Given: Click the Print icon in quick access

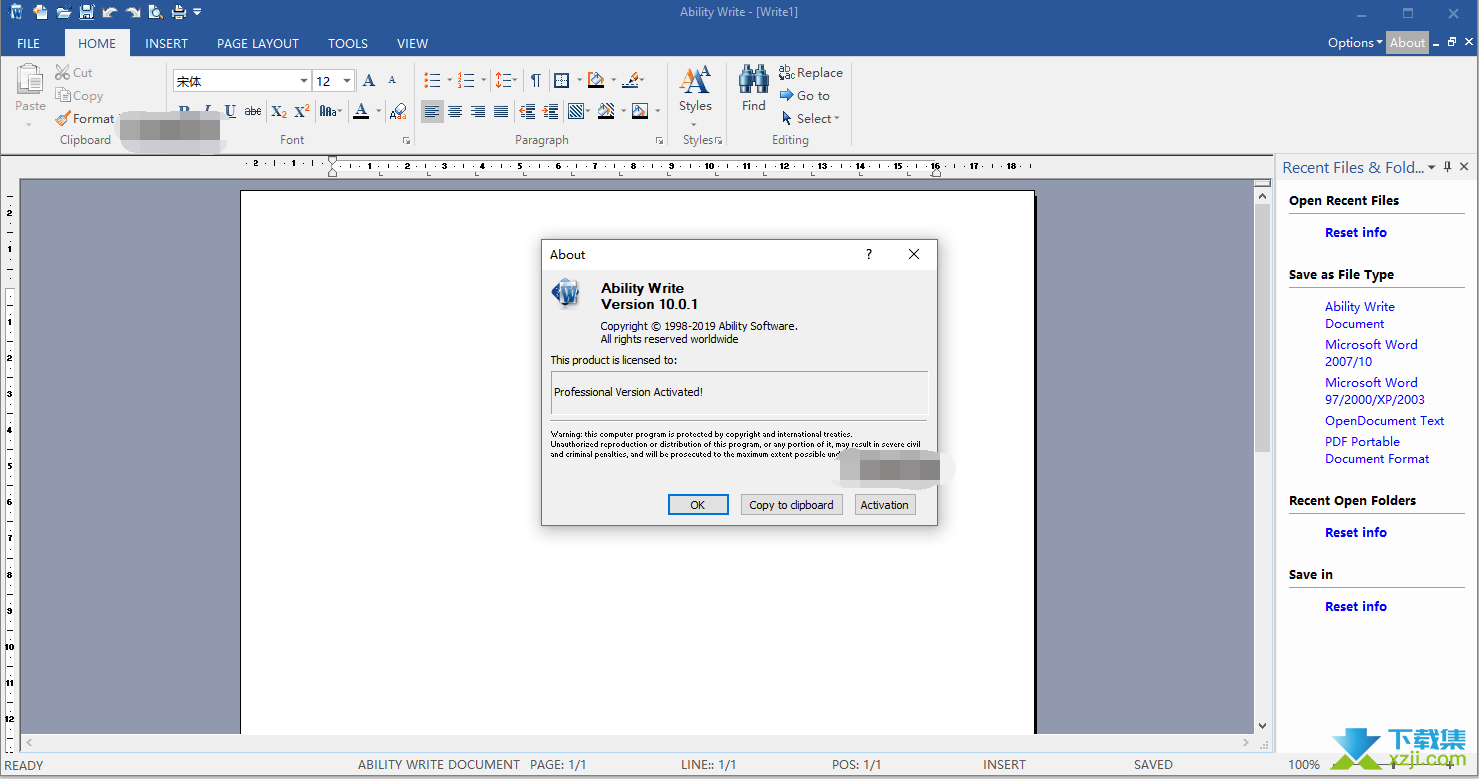Looking at the screenshot, I should tap(178, 12).
